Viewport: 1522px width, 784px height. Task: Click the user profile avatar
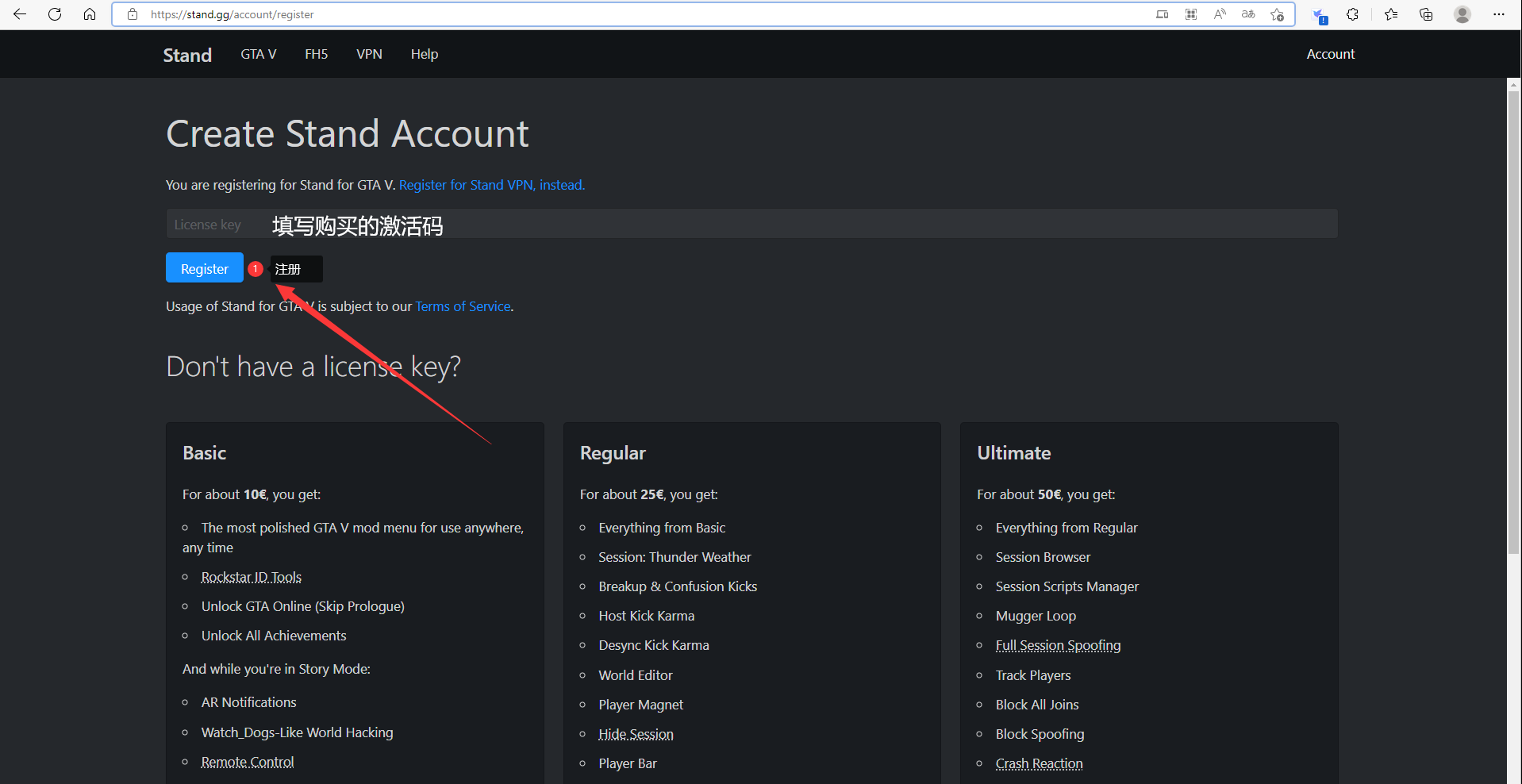pos(1462,14)
